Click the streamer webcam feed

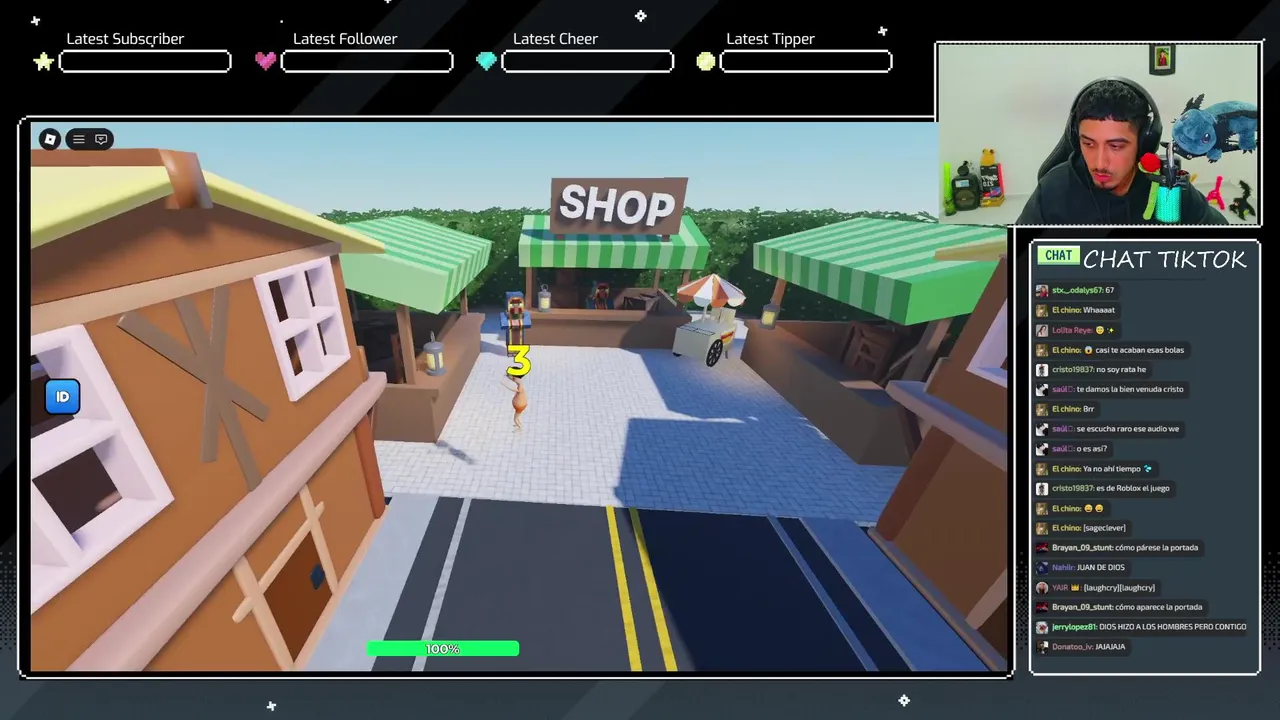[1097, 134]
